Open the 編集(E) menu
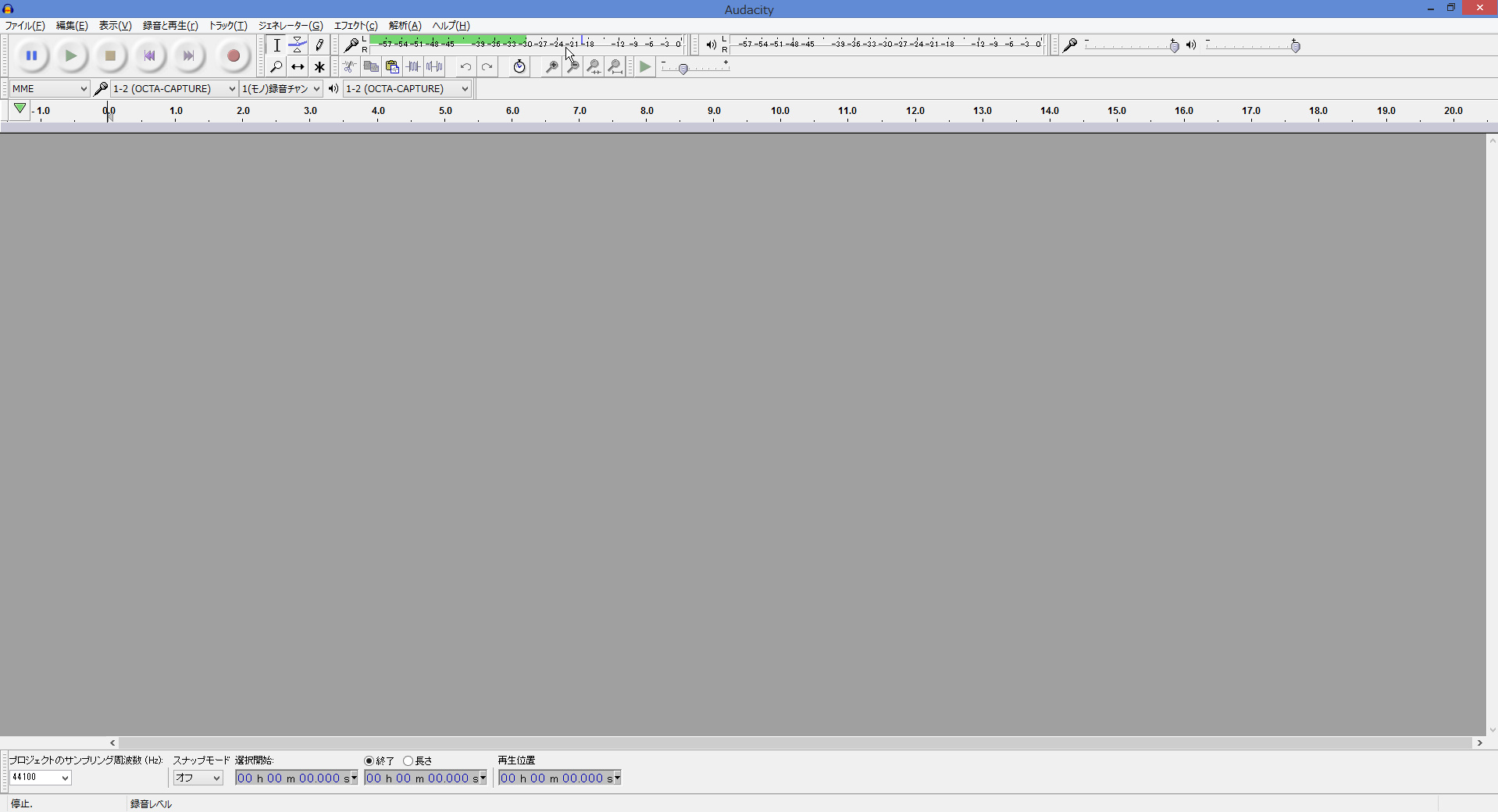This screenshot has width=1498, height=812. click(x=72, y=26)
